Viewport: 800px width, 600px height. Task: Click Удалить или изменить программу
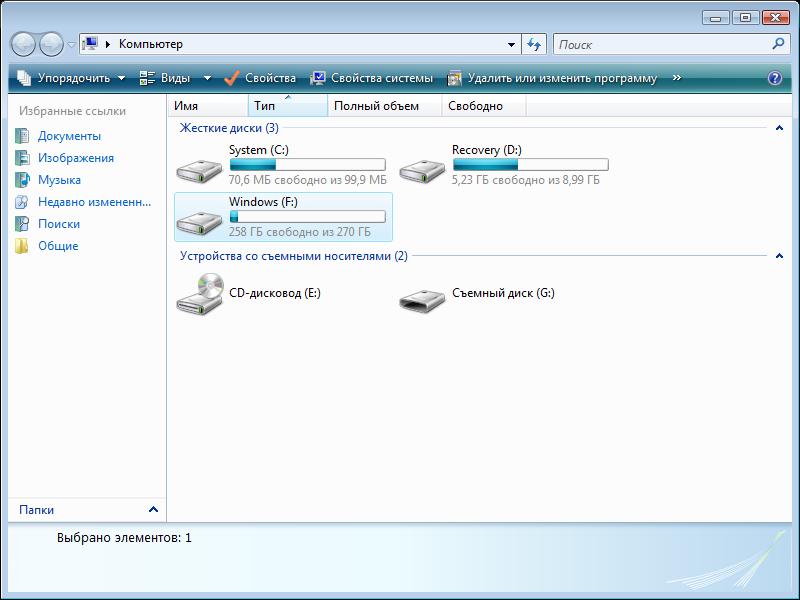pyautogui.click(x=562, y=78)
